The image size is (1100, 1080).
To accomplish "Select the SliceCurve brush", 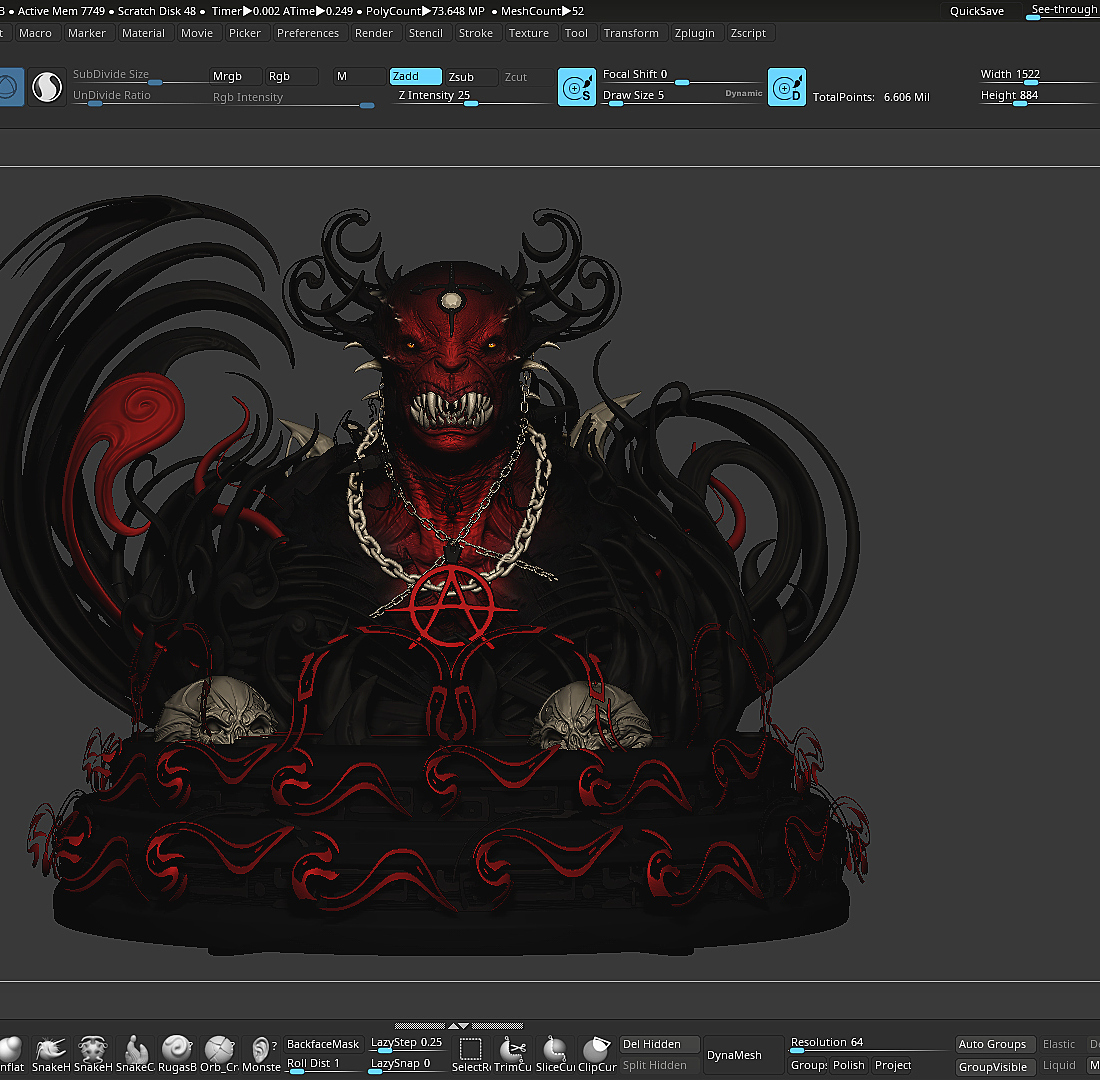I will [x=555, y=1055].
